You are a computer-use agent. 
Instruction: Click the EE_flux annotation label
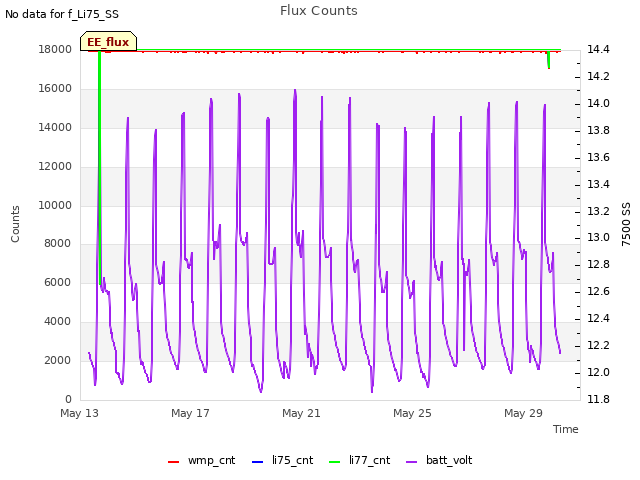click(108, 42)
